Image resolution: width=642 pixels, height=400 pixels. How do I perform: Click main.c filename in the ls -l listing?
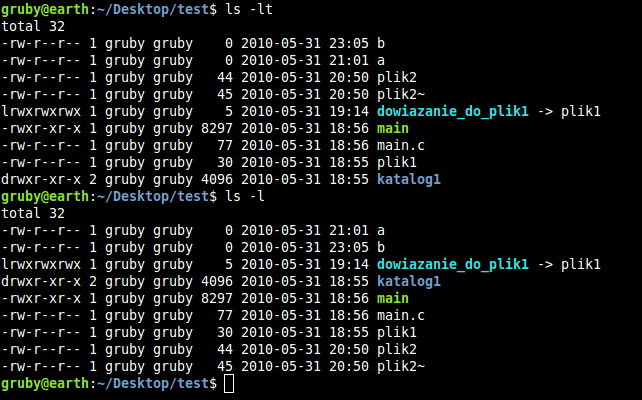point(402,315)
